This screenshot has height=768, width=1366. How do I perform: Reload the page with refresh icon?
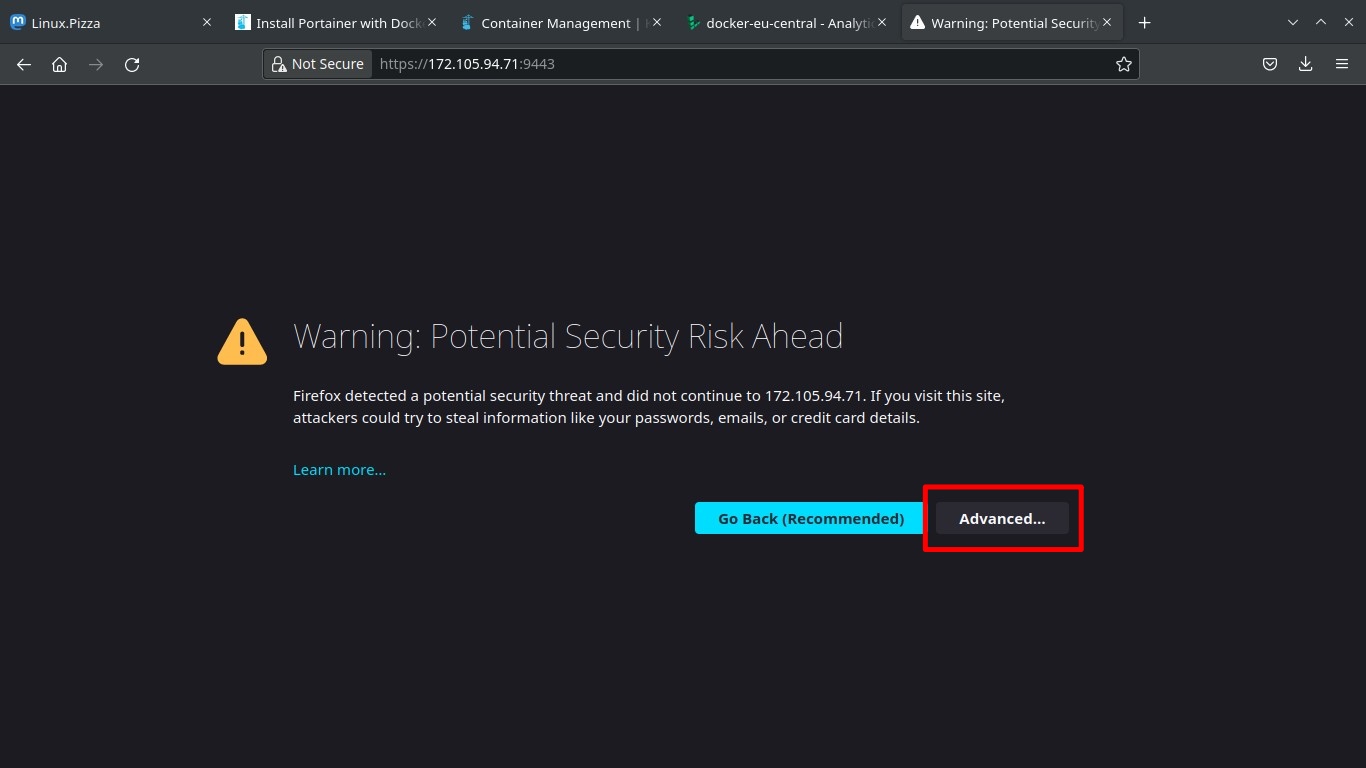point(132,64)
